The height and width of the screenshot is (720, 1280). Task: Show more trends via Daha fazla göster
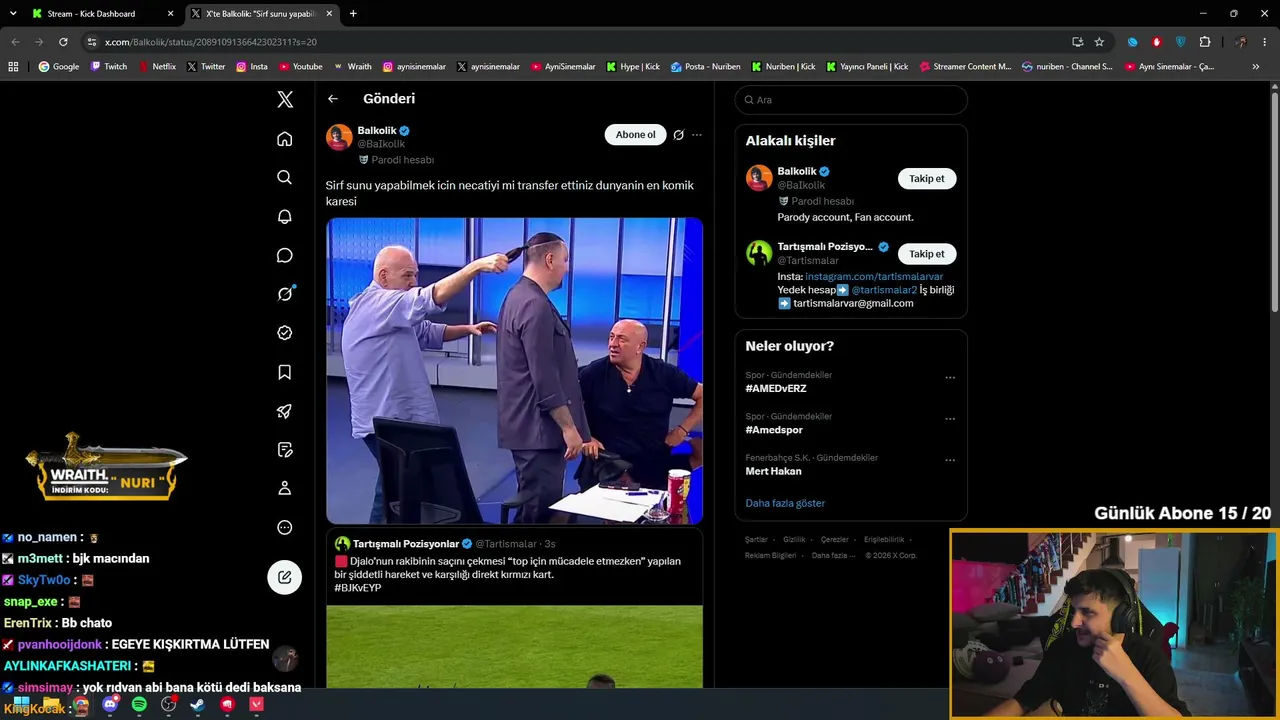(x=785, y=503)
